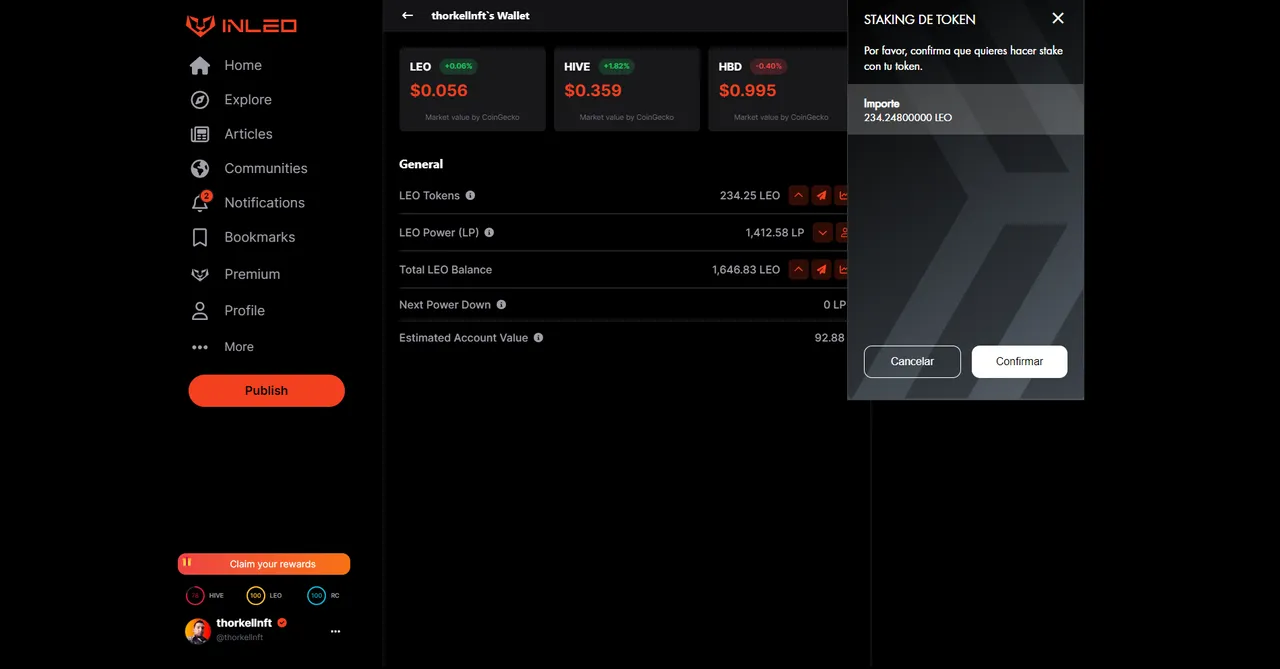Click LEO +0.06% change badge

pyautogui.click(x=458, y=67)
